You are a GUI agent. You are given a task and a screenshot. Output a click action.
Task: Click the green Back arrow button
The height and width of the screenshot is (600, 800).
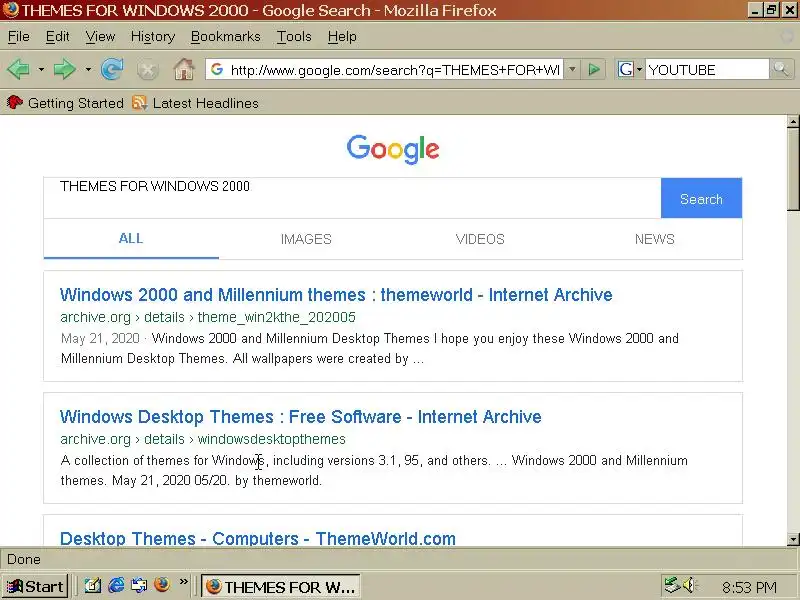(18, 69)
